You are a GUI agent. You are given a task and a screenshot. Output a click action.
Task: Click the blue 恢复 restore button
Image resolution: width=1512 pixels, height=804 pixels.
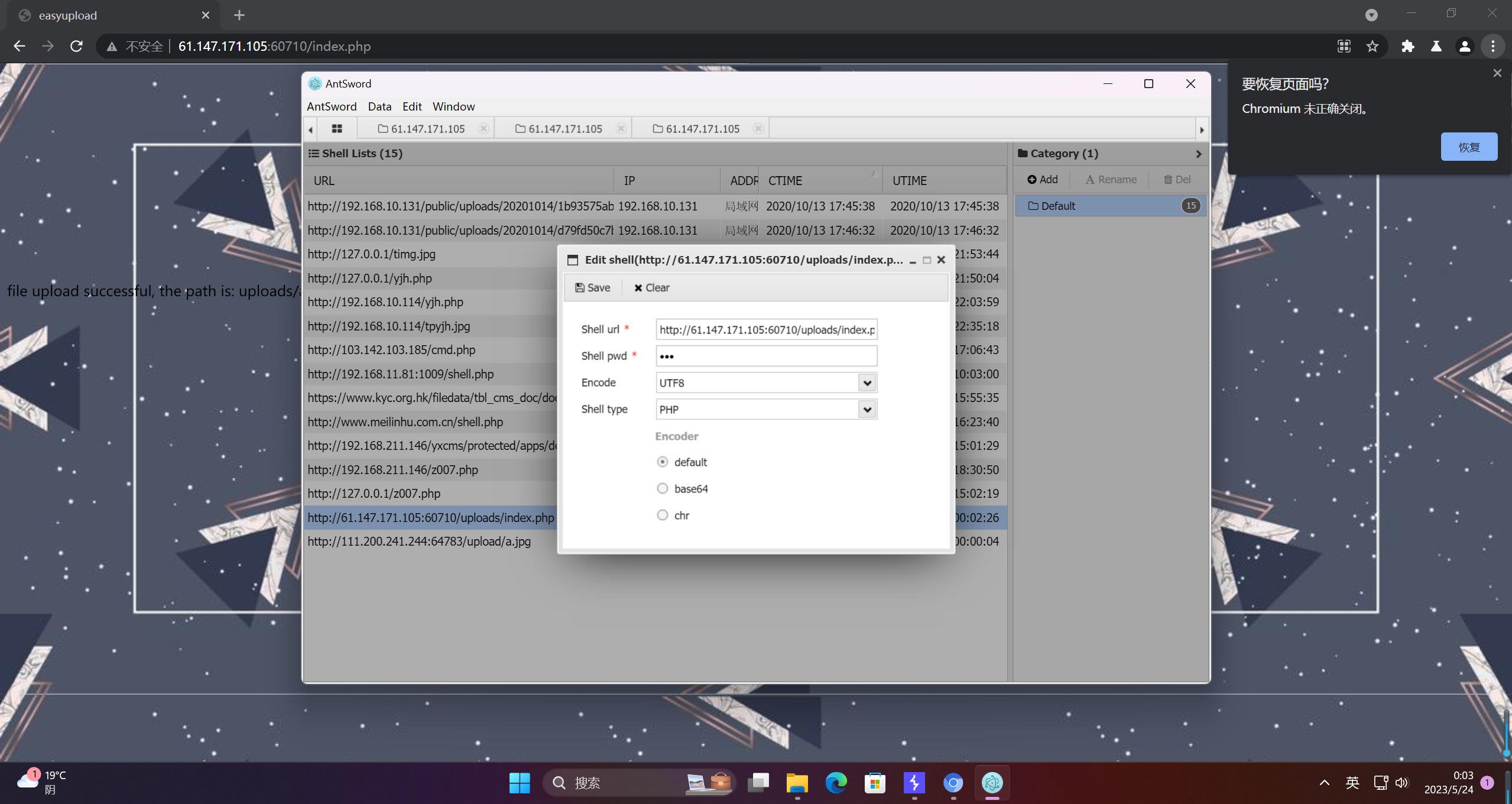click(1468, 147)
